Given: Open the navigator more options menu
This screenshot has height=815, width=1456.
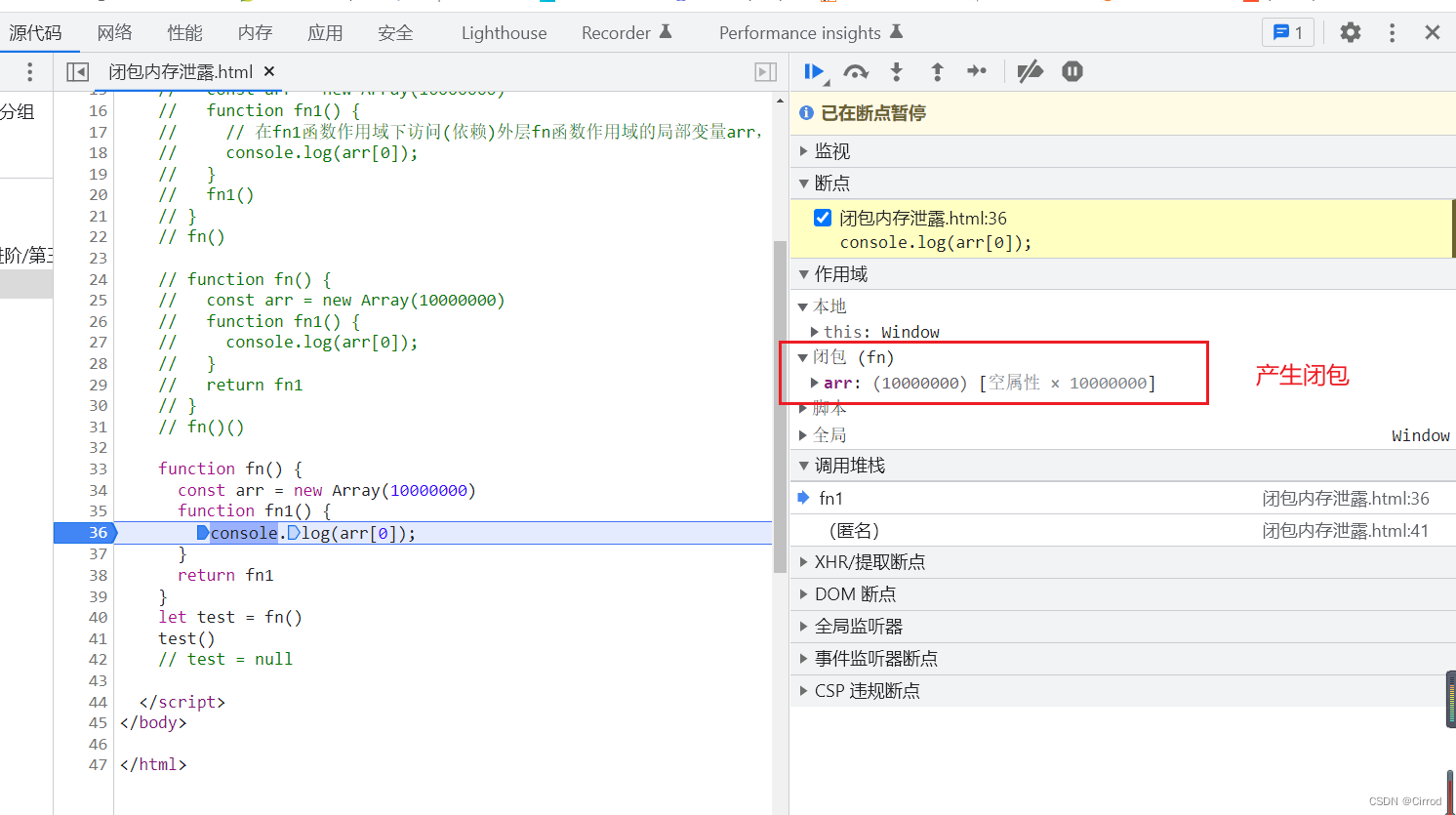Looking at the screenshot, I should coord(29,71).
